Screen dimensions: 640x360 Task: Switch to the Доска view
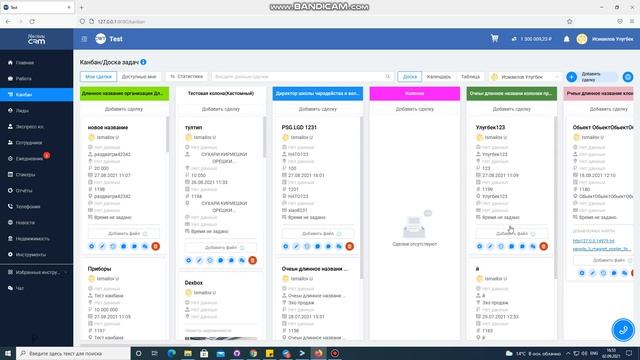click(409, 76)
